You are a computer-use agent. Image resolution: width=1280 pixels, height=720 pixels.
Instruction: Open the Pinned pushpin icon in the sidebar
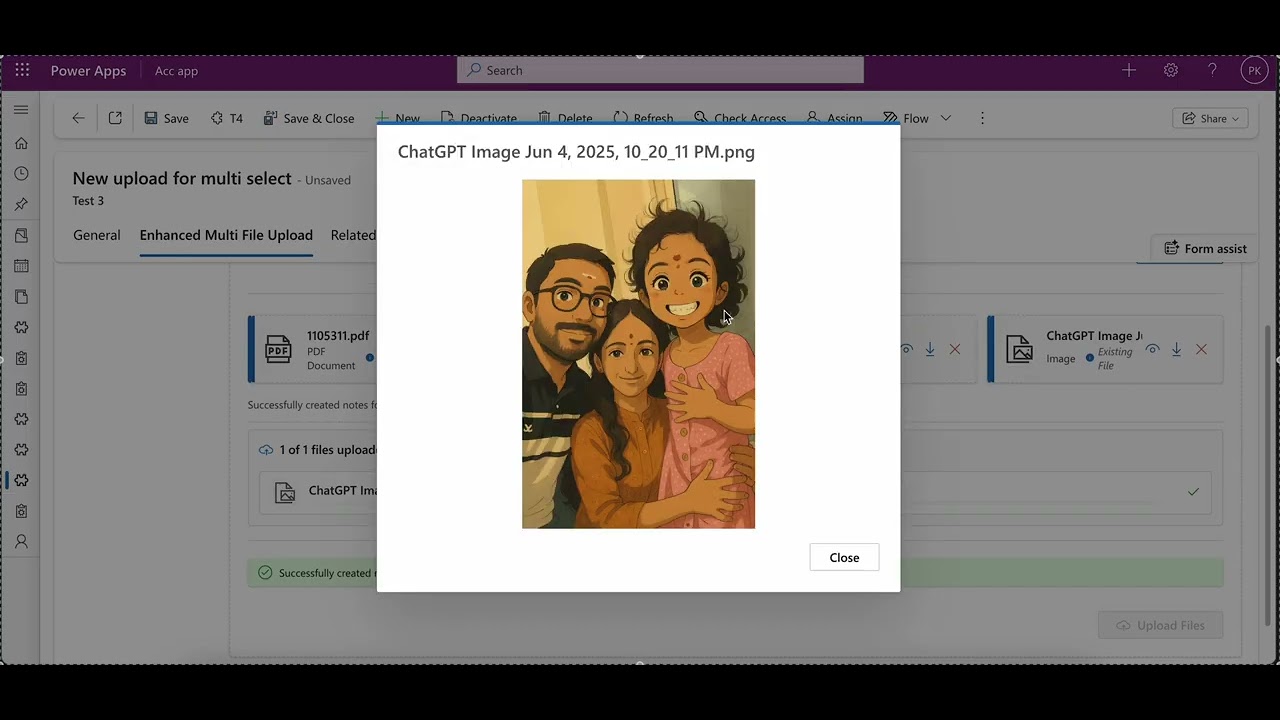pyautogui.click(x=21, y=204)
